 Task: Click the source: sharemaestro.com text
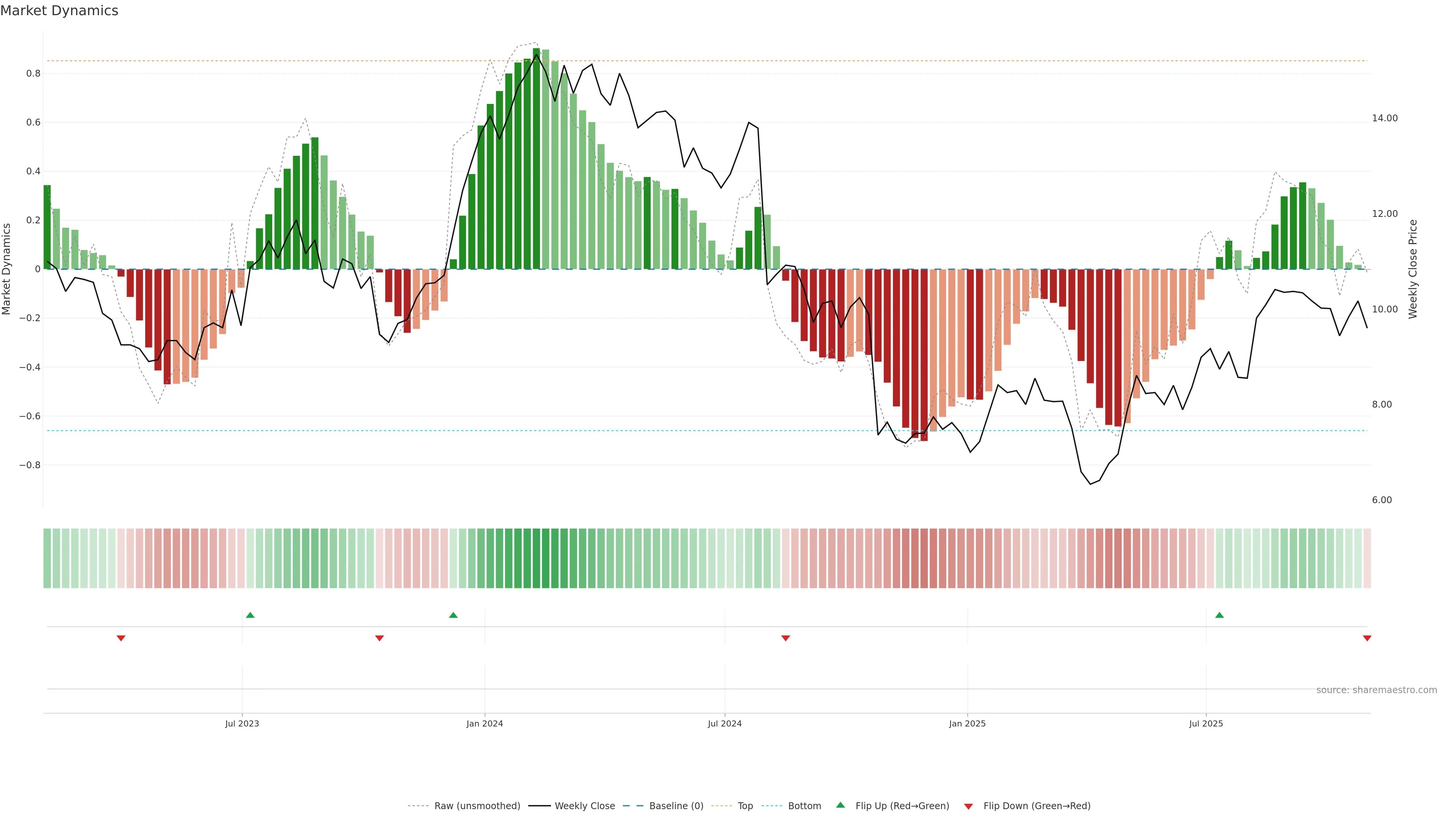1376,690
